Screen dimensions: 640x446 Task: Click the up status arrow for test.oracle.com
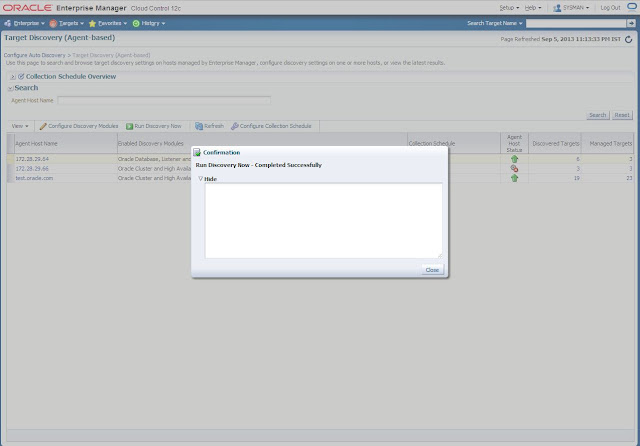(x=514, y=178)
